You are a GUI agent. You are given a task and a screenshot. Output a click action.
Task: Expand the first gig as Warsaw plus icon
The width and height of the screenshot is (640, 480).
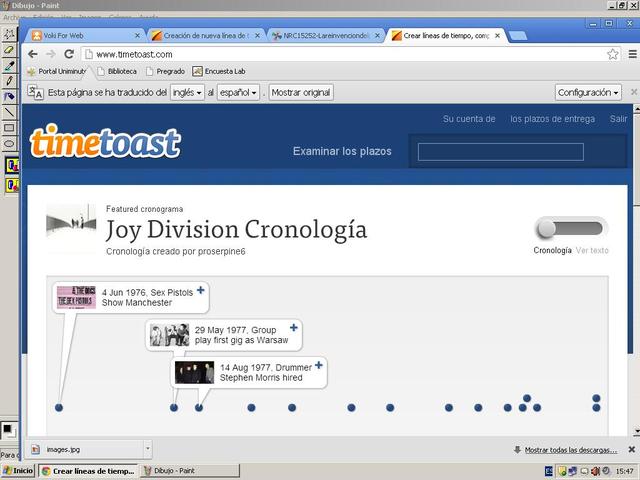pyautogui.click(x=293, y=327)
